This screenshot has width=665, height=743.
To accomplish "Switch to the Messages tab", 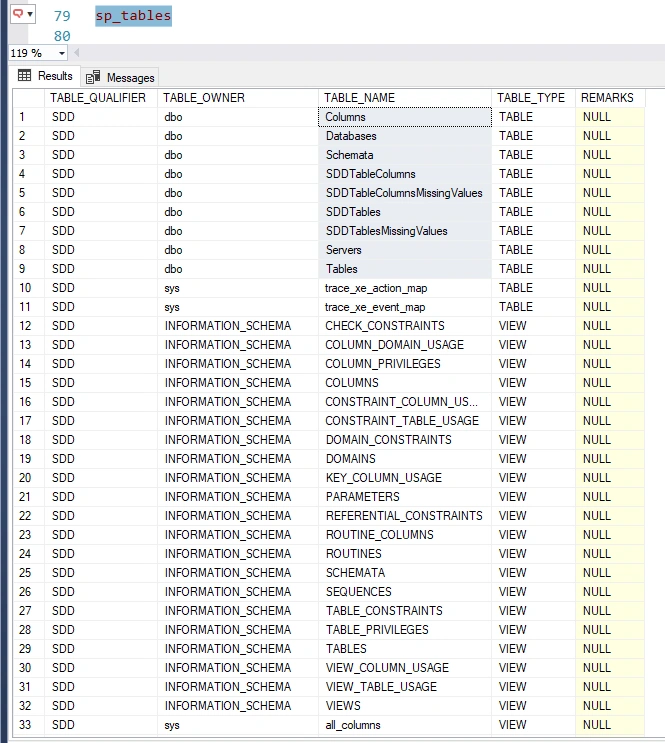I will [x=120, y=77].
